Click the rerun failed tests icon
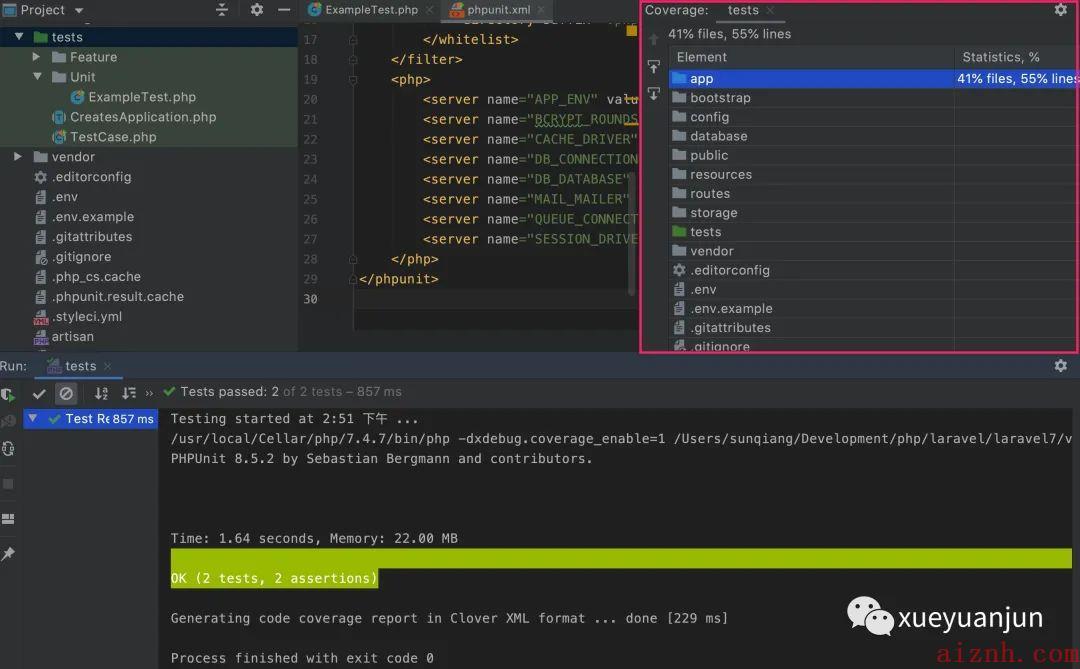Image resolution: width=1080 pixels, height=669 pixels. tap(8, 421)
